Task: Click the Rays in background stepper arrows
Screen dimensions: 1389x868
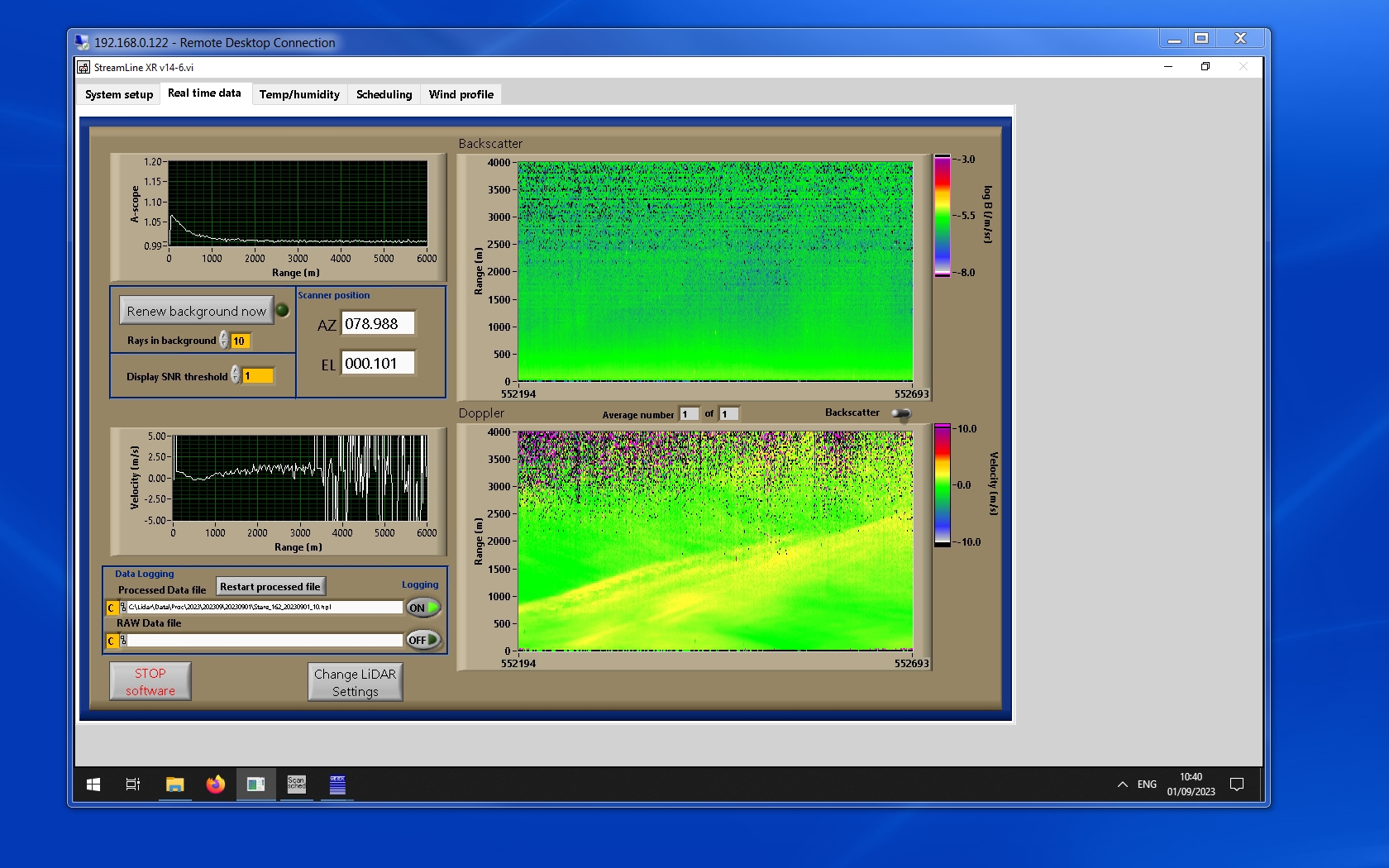Action: click(224, 341)
